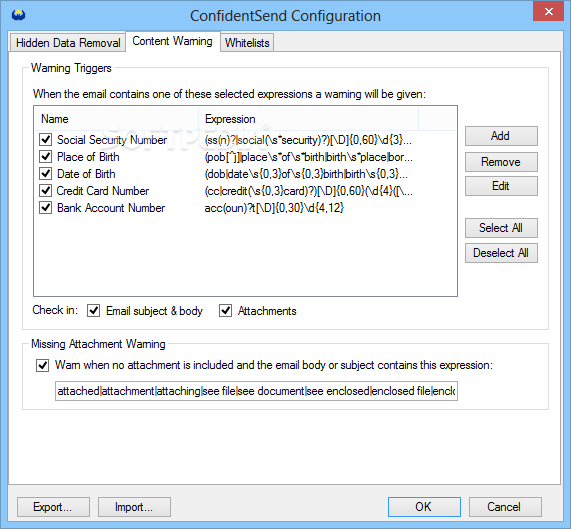Click the Remove button
Image resolution: width=571 pixels, height=529 pixels.
click(x=501, y=162)
